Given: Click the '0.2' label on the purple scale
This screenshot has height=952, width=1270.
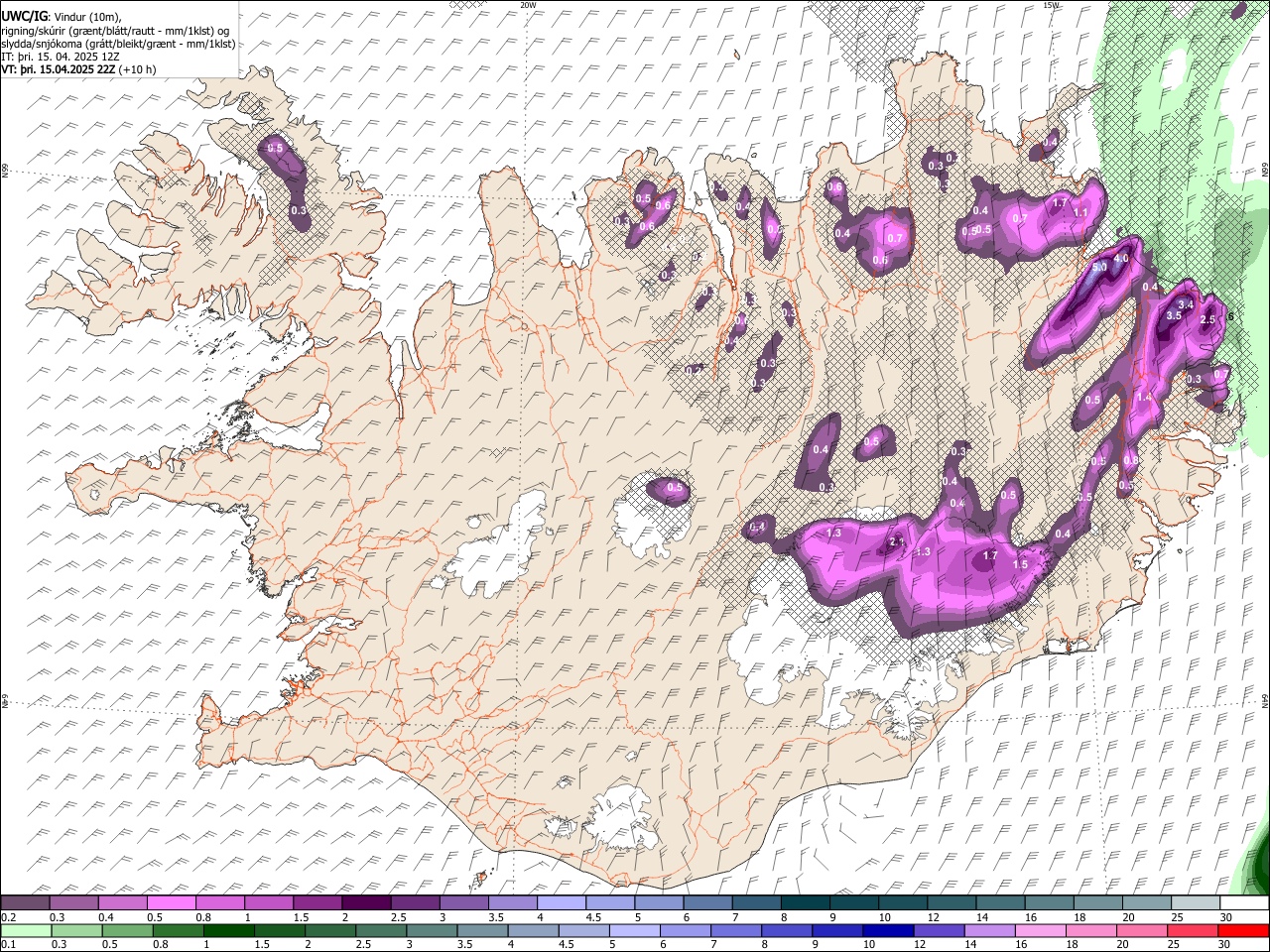Looking at the screenshot, I should (x=7, y=917).
